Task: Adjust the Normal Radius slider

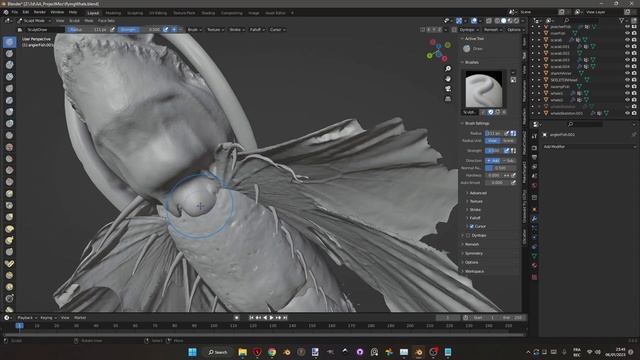Action: coord(501,168)
